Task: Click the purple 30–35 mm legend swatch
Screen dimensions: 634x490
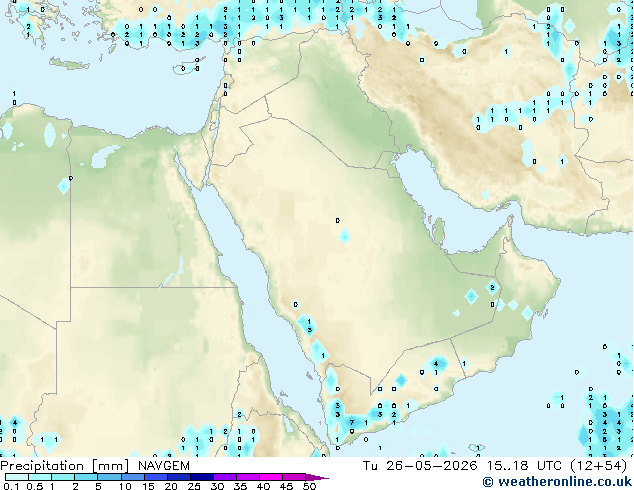Action: (x=224, y=477)
